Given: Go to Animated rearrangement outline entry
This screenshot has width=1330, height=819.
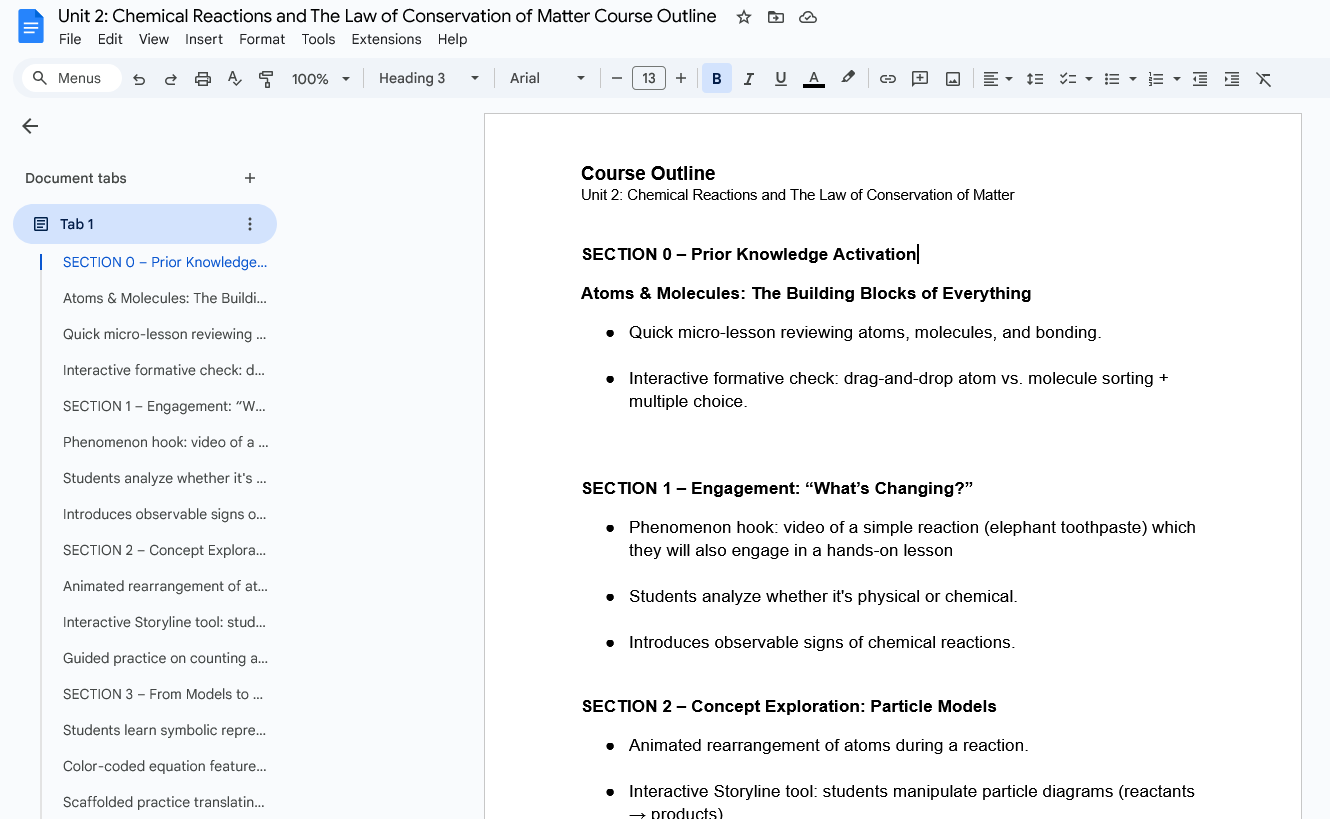Looking at the screenshot, I should pos(165,586).
